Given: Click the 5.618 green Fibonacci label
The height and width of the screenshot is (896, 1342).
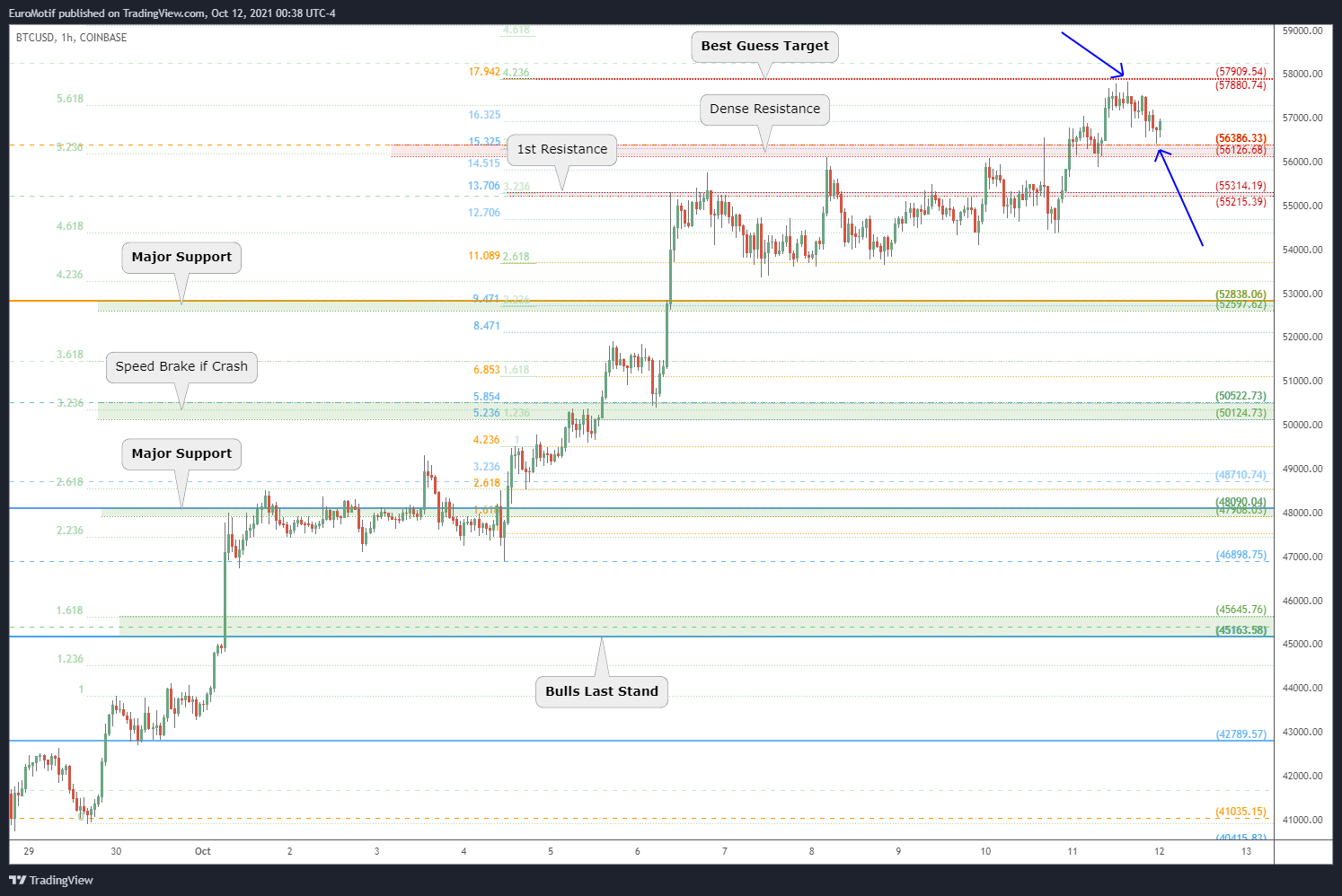Looking at the screenshot, I should [70, 99].
